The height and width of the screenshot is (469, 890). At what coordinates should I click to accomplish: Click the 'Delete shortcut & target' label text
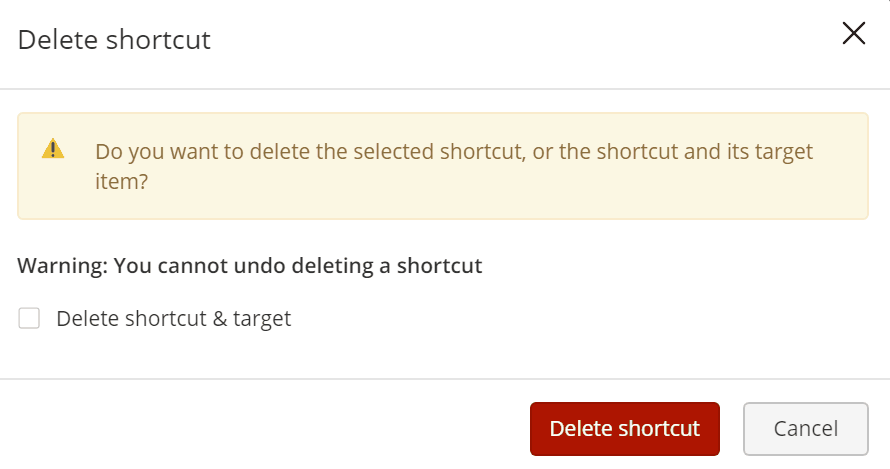173,319
